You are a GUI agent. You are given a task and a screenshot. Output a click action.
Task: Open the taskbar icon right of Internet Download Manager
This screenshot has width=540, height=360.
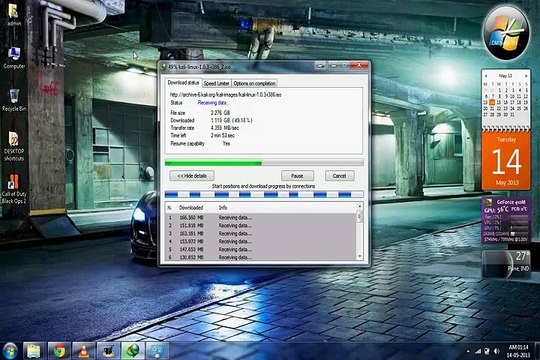click(158, 351)
